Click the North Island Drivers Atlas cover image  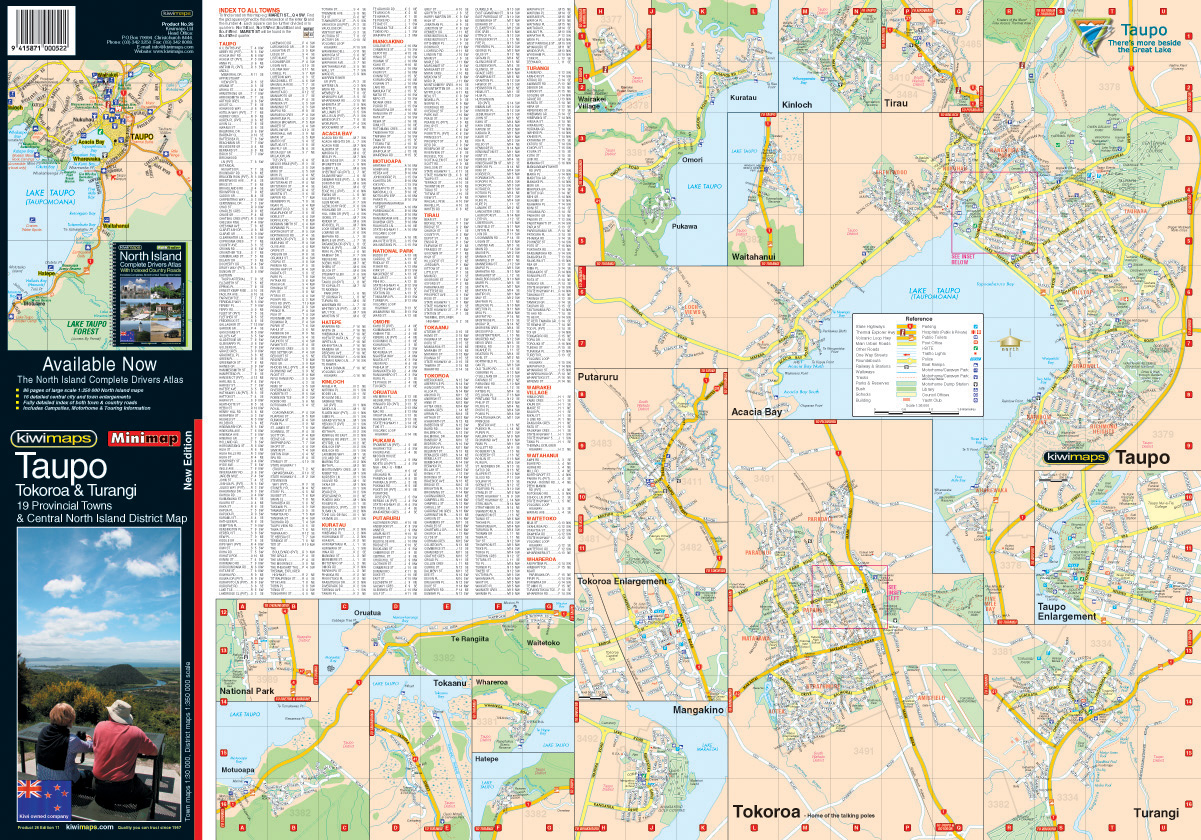150,296
